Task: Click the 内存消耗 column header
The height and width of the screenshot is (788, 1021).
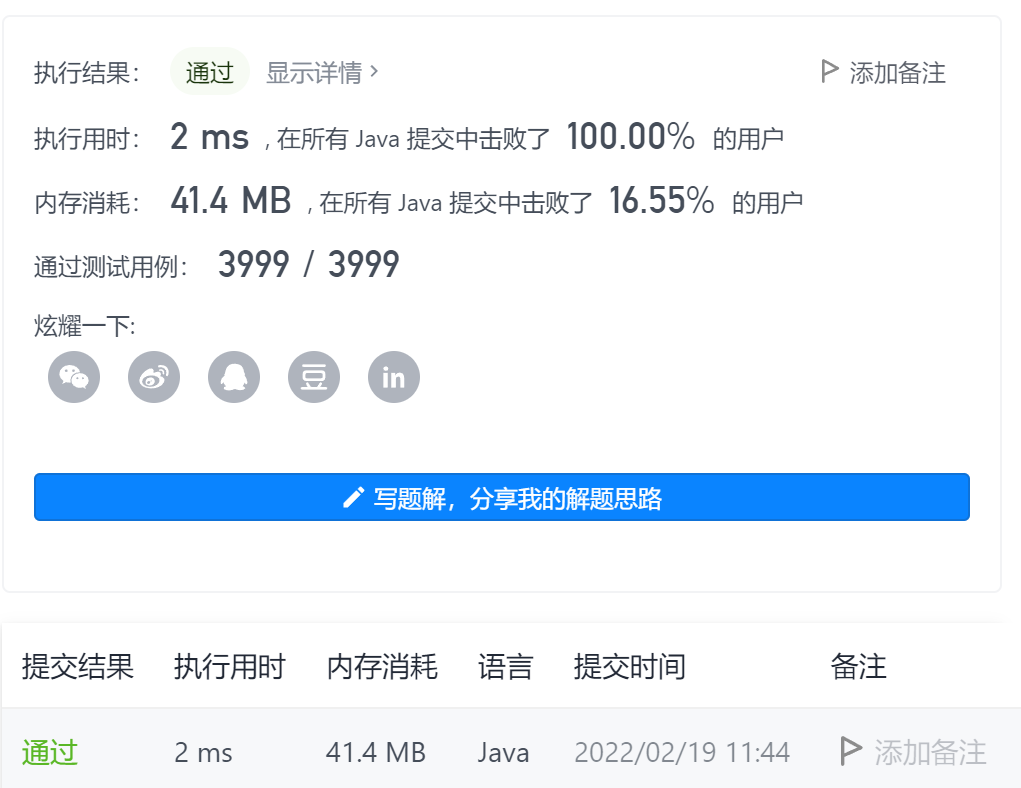Action: (382, 667)
